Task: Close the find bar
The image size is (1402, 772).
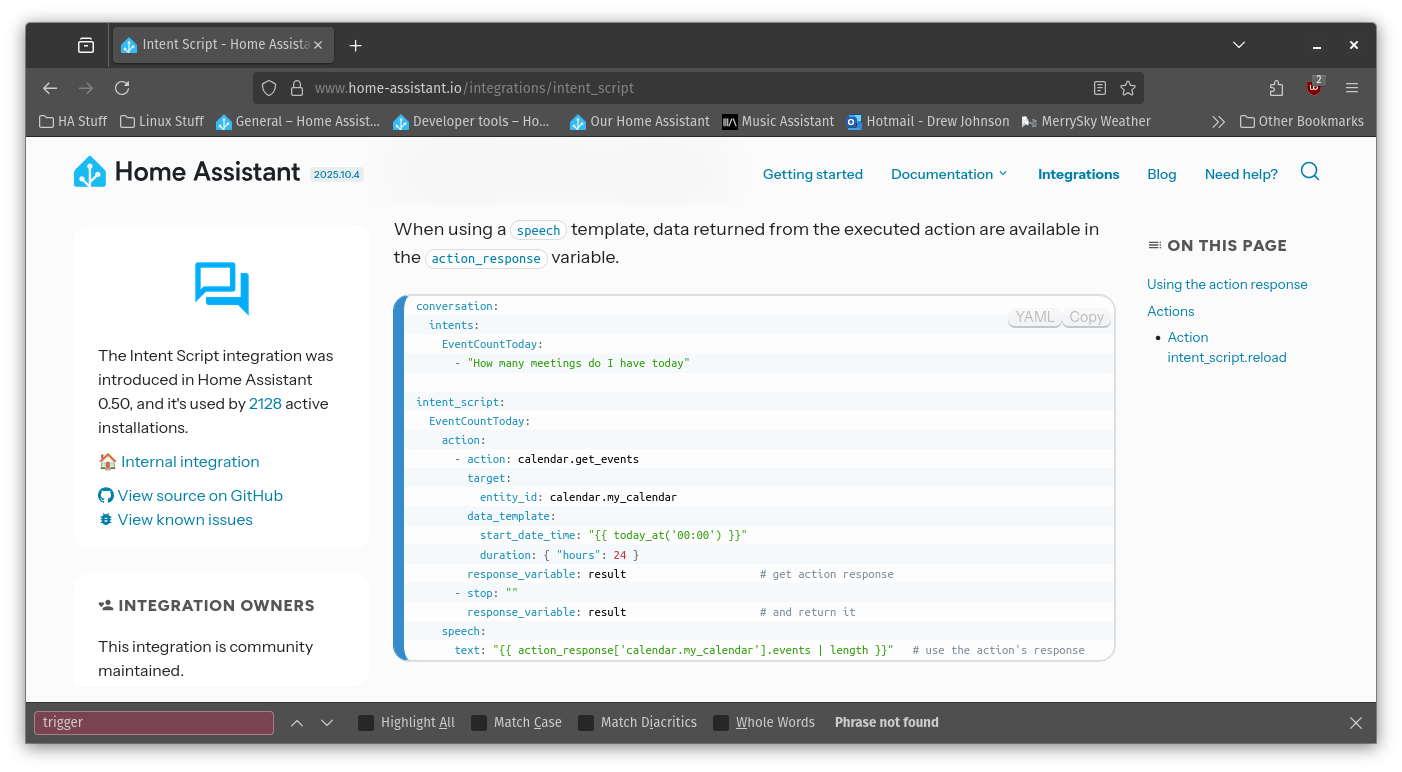Action: pos(1355,723)
